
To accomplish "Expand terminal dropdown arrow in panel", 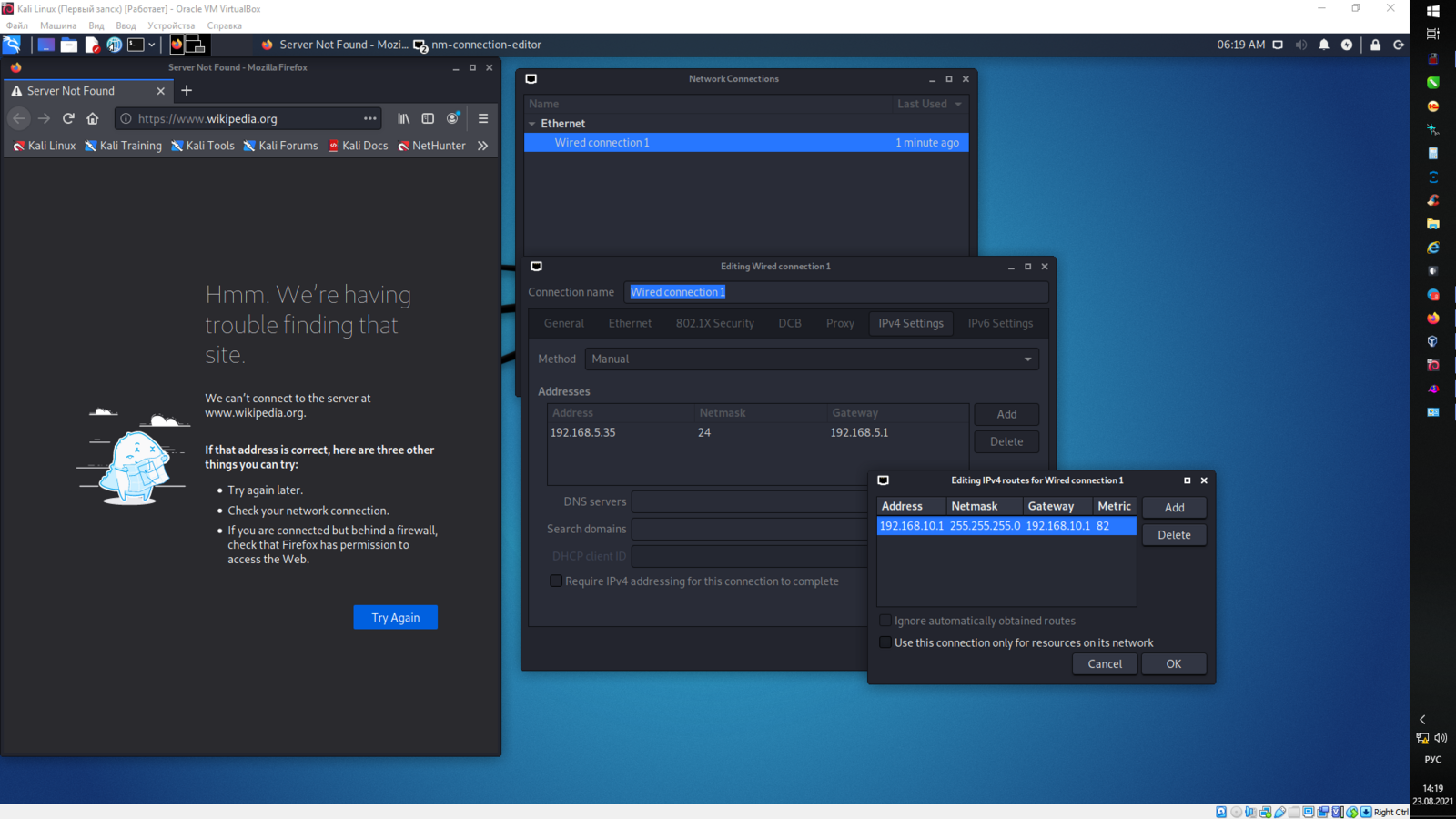I will click(152, 45).
